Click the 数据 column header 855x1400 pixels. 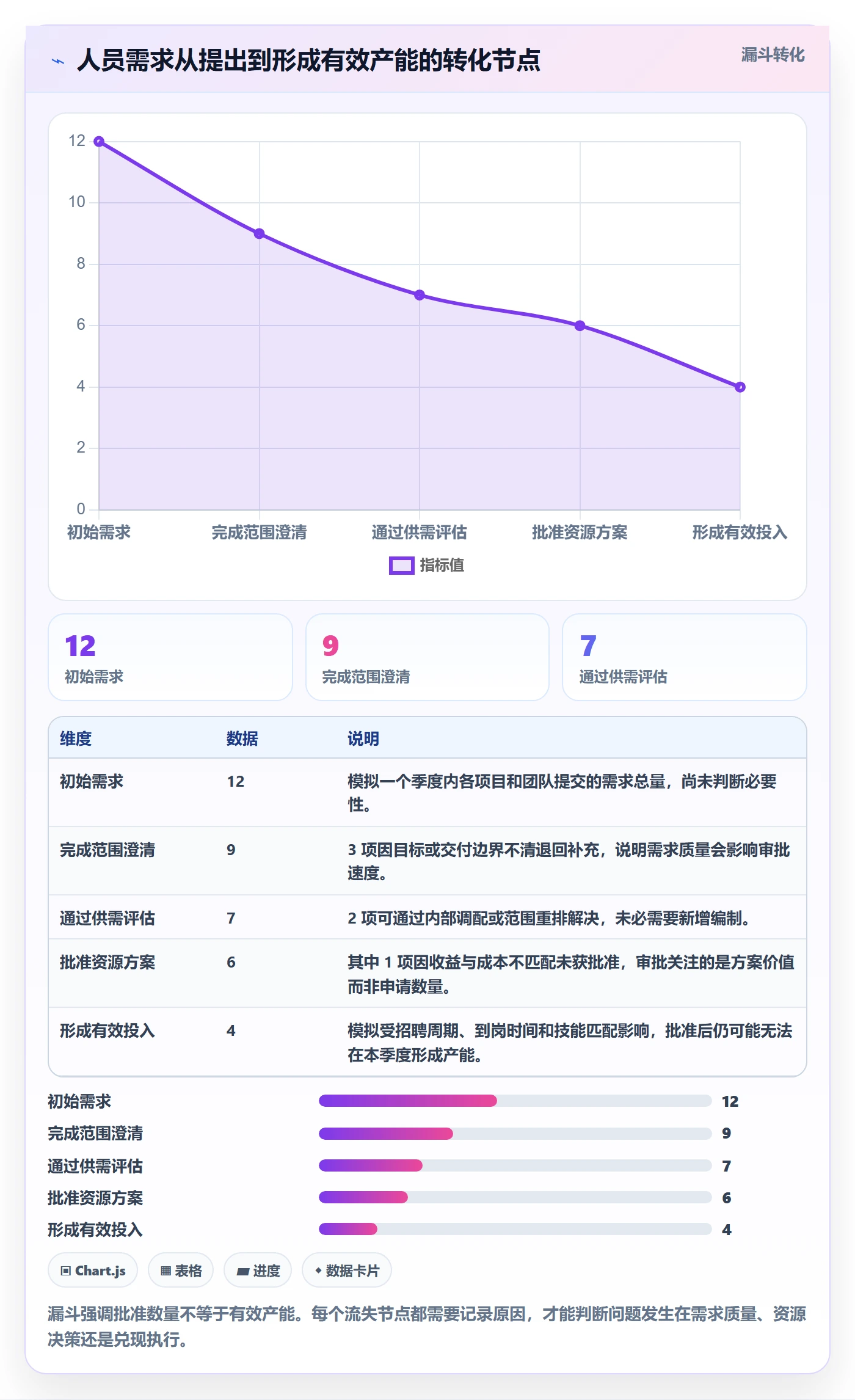[x=242, y=739]
